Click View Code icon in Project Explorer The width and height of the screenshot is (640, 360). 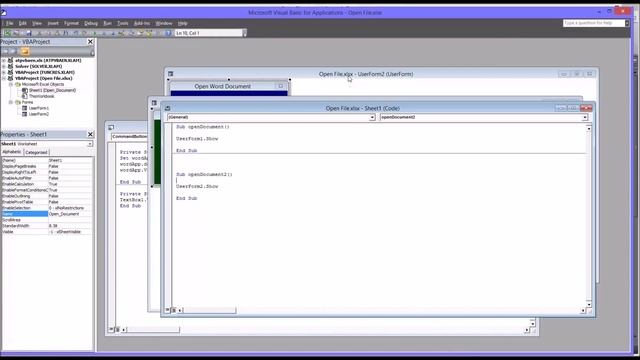5,51
